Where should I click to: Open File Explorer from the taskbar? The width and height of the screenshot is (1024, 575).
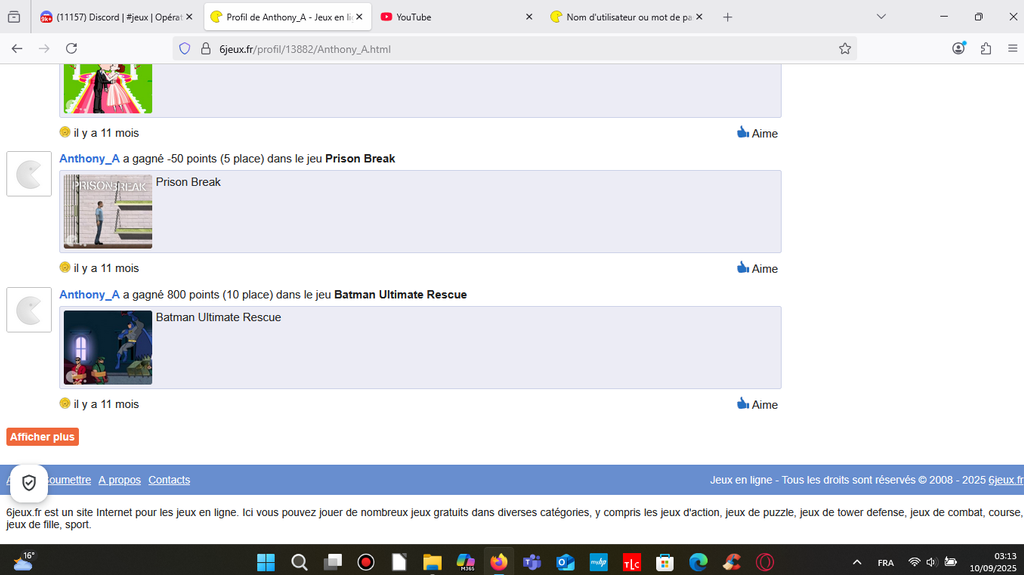(x=432, y=562)
